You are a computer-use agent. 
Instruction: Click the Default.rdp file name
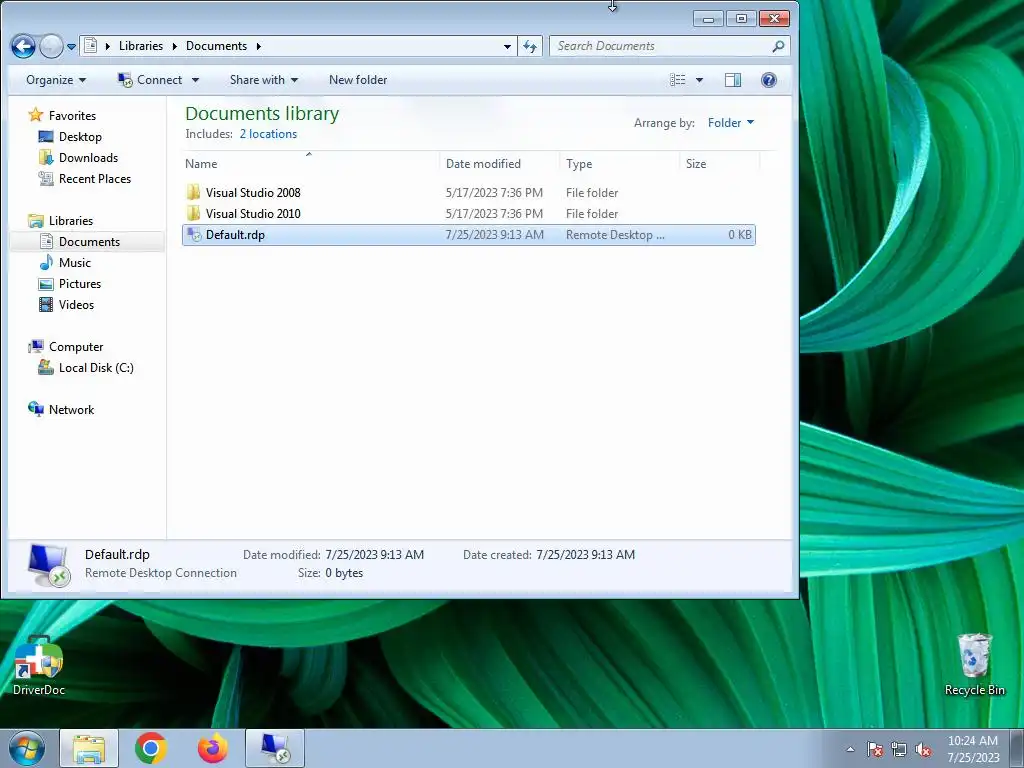tap(235, 234)
